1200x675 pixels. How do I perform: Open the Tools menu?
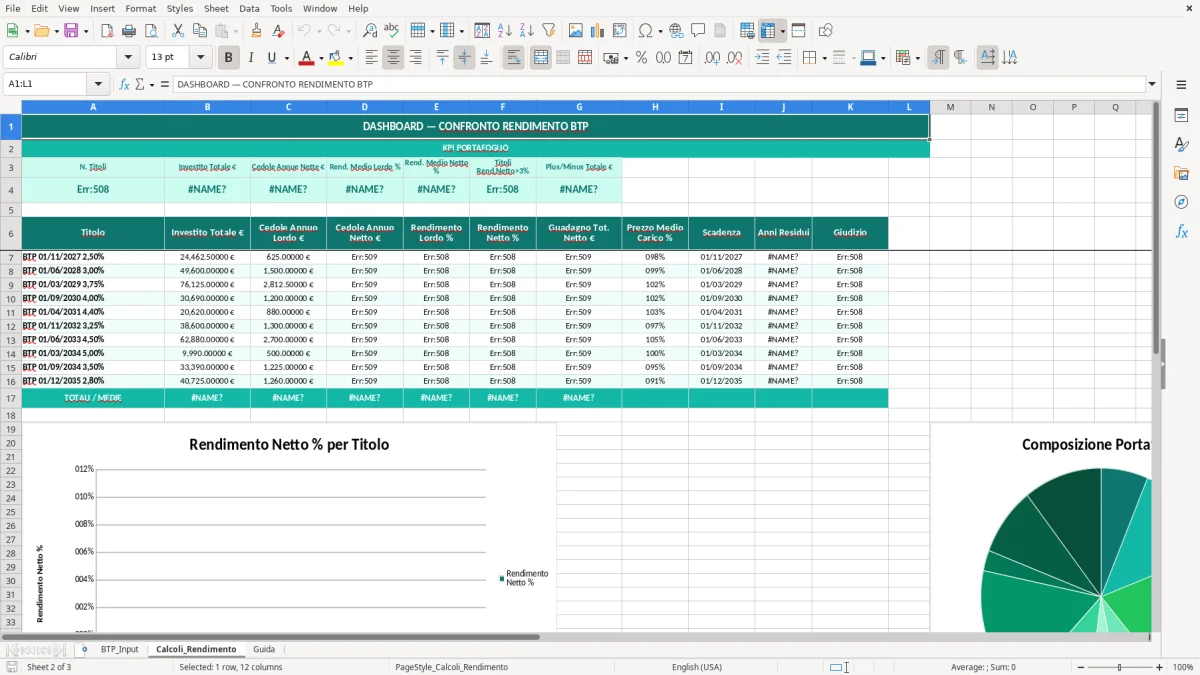[281, 8]
